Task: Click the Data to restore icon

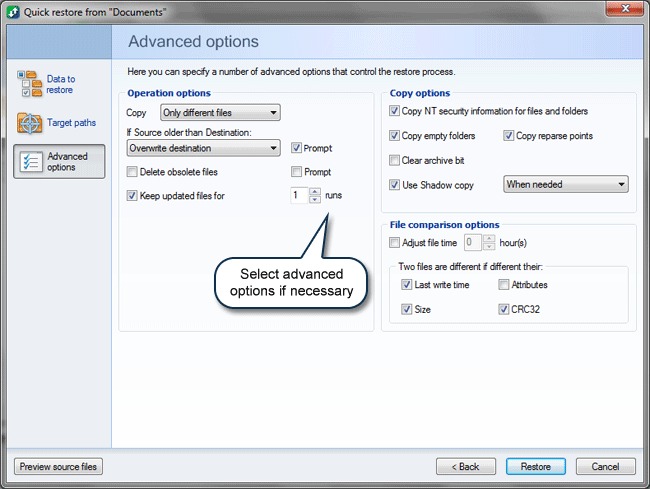Action: pos(29,84)
